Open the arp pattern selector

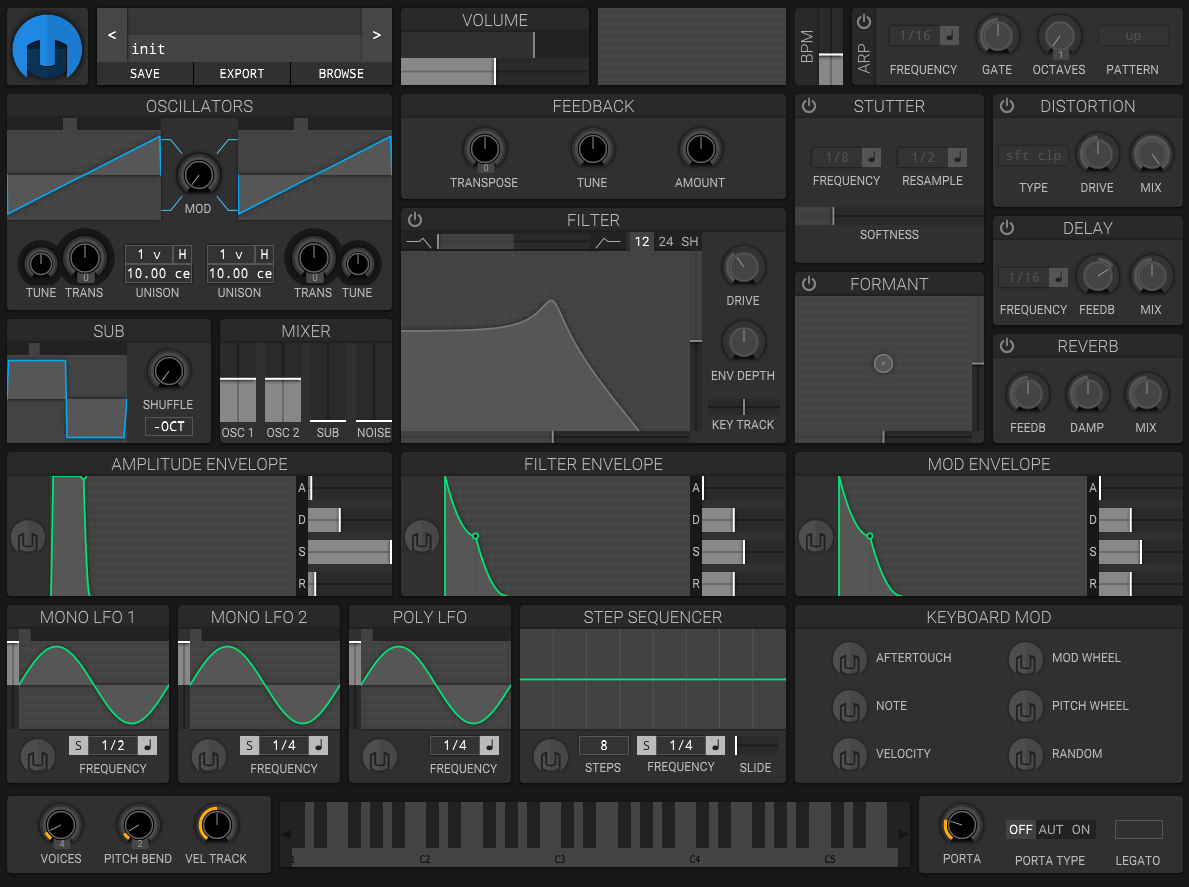[x=1133, y=36]
